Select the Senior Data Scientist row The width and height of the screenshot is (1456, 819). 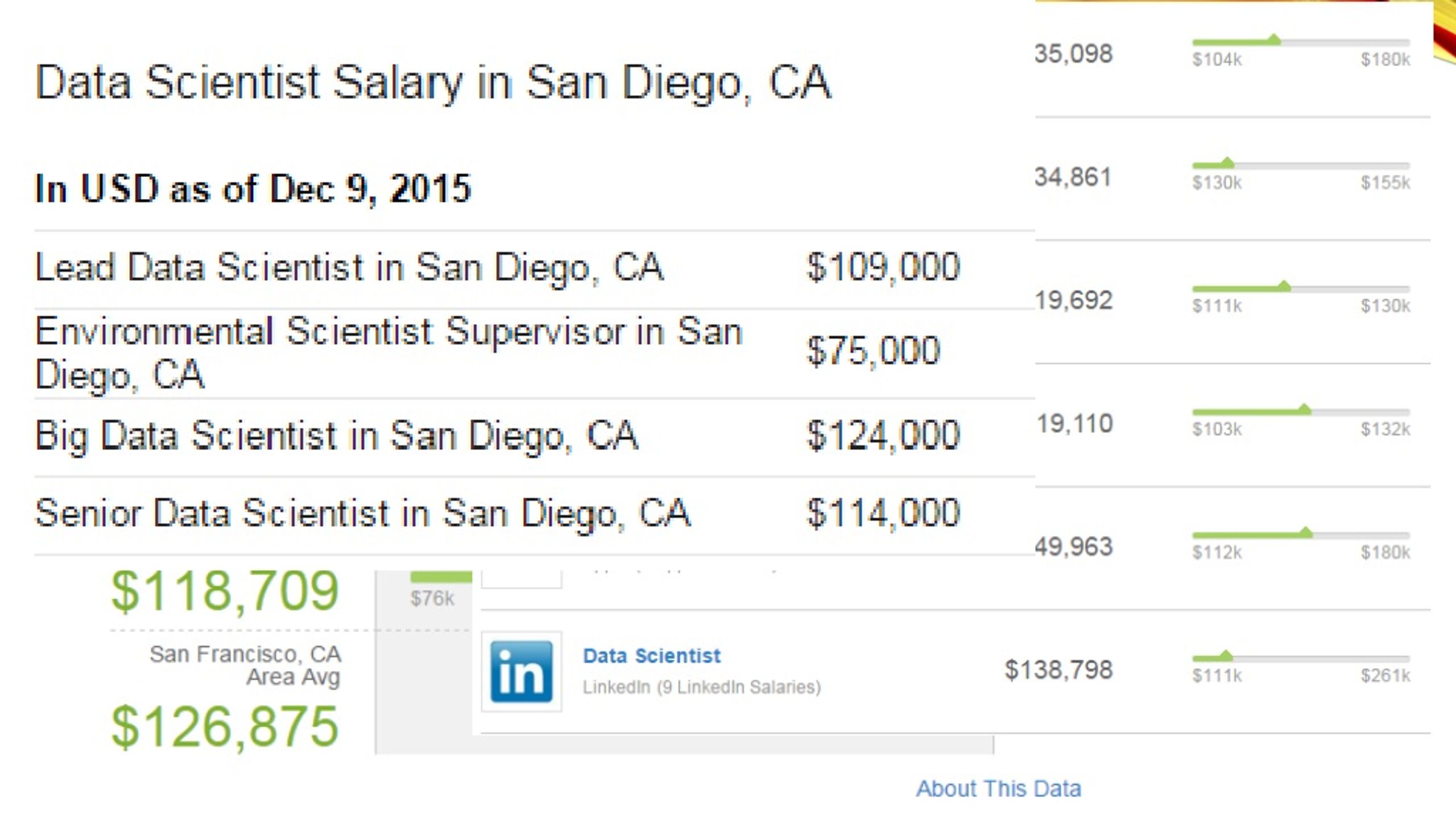coord(534,515)
